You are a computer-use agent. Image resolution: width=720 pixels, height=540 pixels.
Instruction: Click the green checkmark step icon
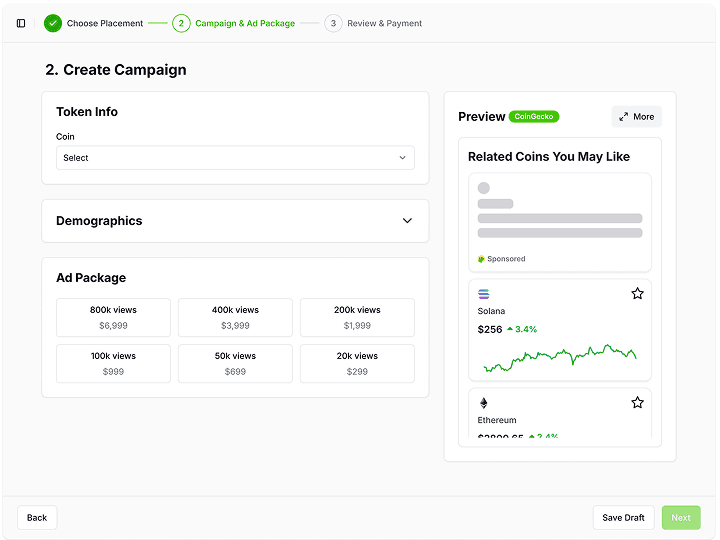53,23
